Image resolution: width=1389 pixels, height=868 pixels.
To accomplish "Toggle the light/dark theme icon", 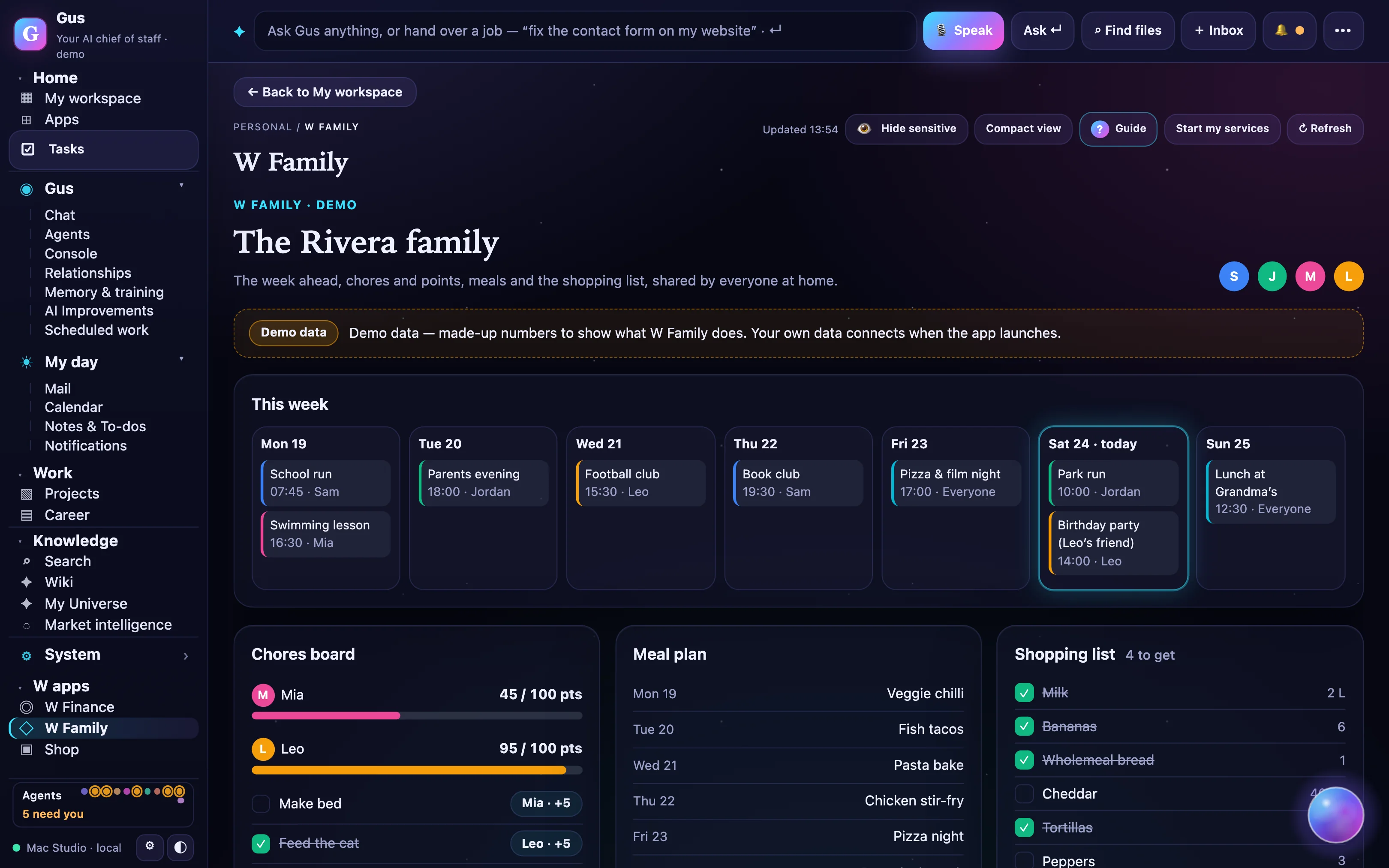I will click(x=180, y=847).
